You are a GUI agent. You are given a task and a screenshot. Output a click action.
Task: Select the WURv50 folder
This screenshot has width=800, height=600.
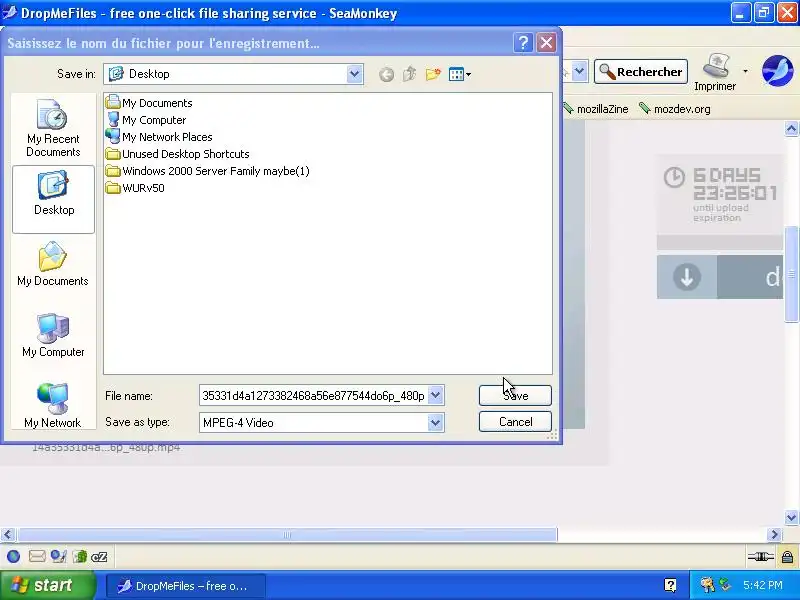coord(135,188)
